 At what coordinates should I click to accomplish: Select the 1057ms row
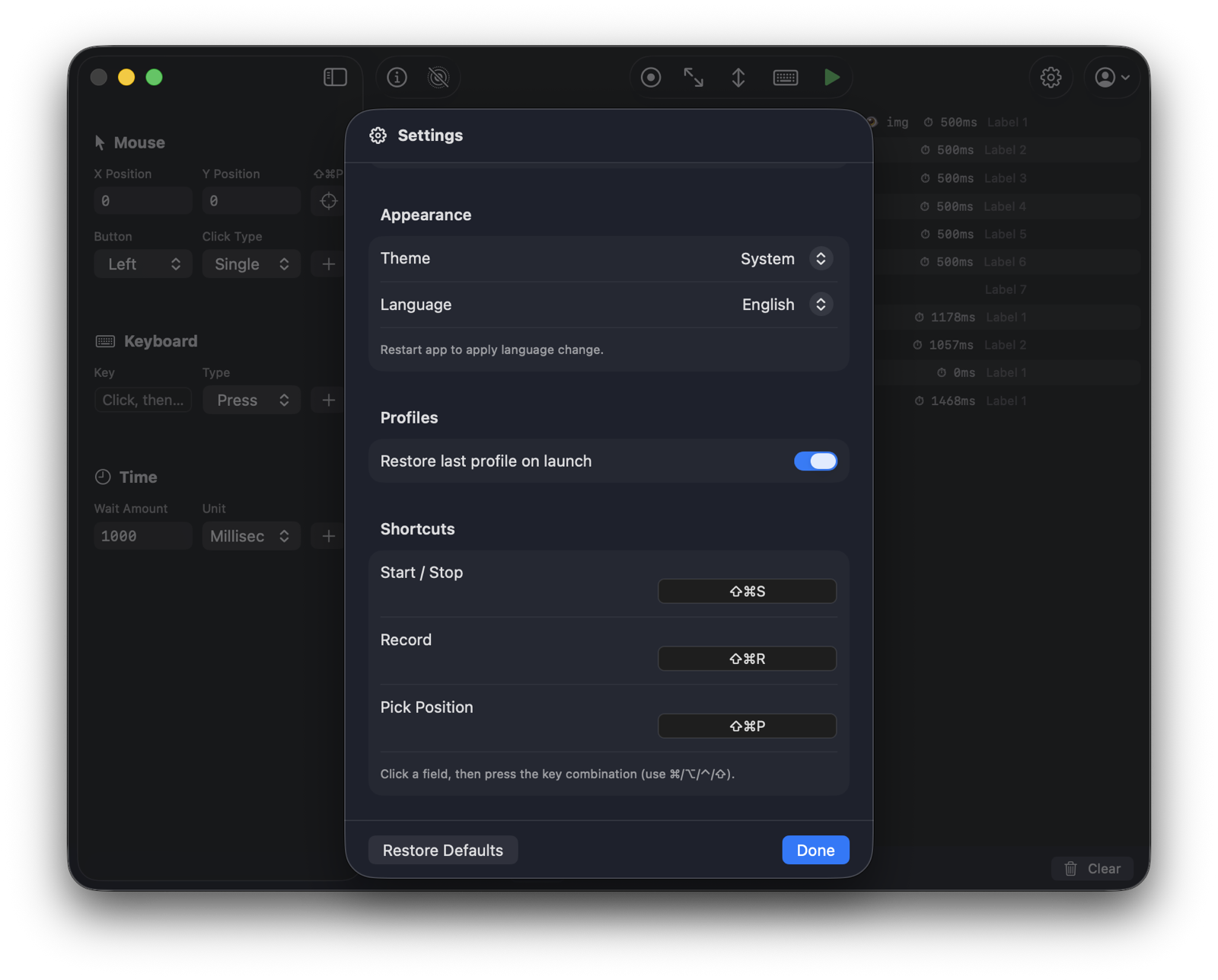tap(1006, 345)
